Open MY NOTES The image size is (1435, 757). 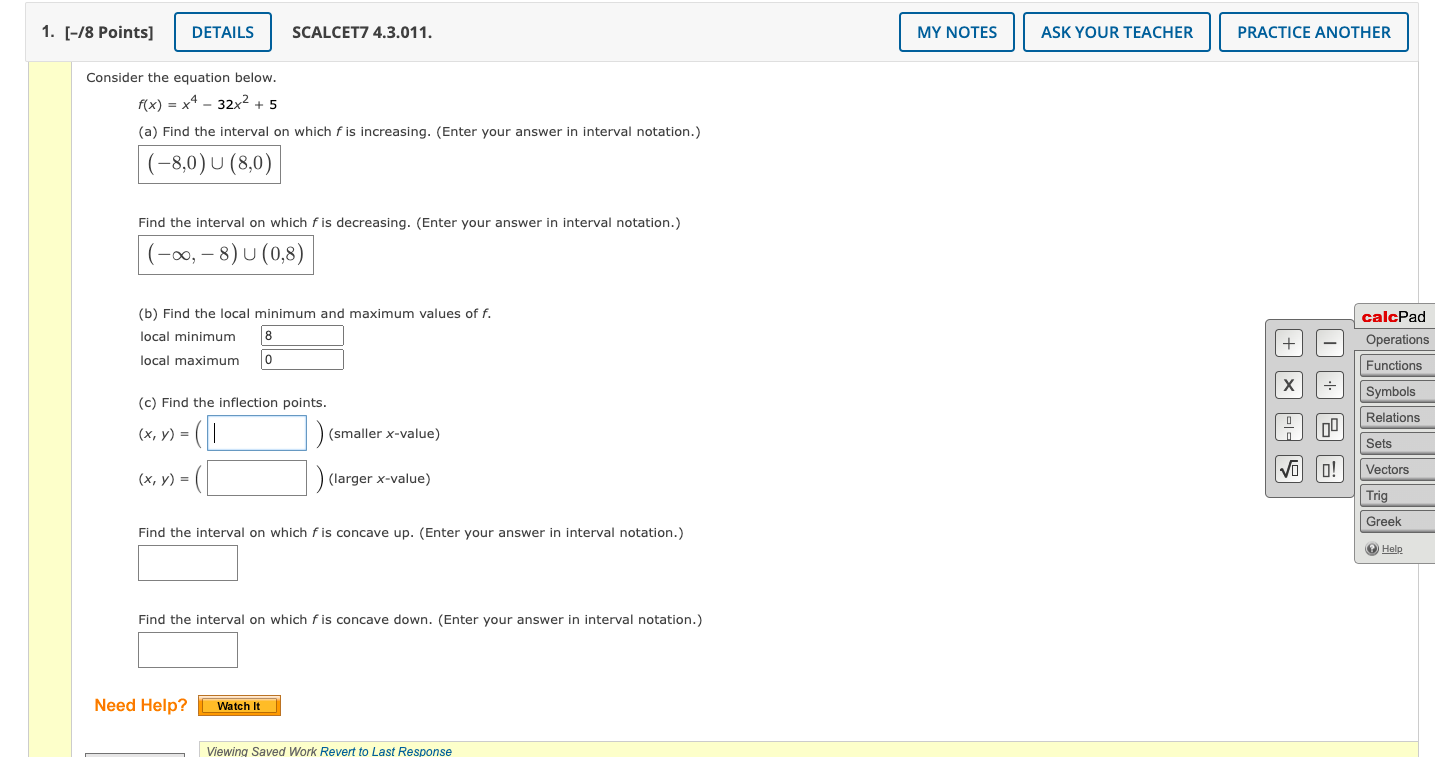coord(956,31)
